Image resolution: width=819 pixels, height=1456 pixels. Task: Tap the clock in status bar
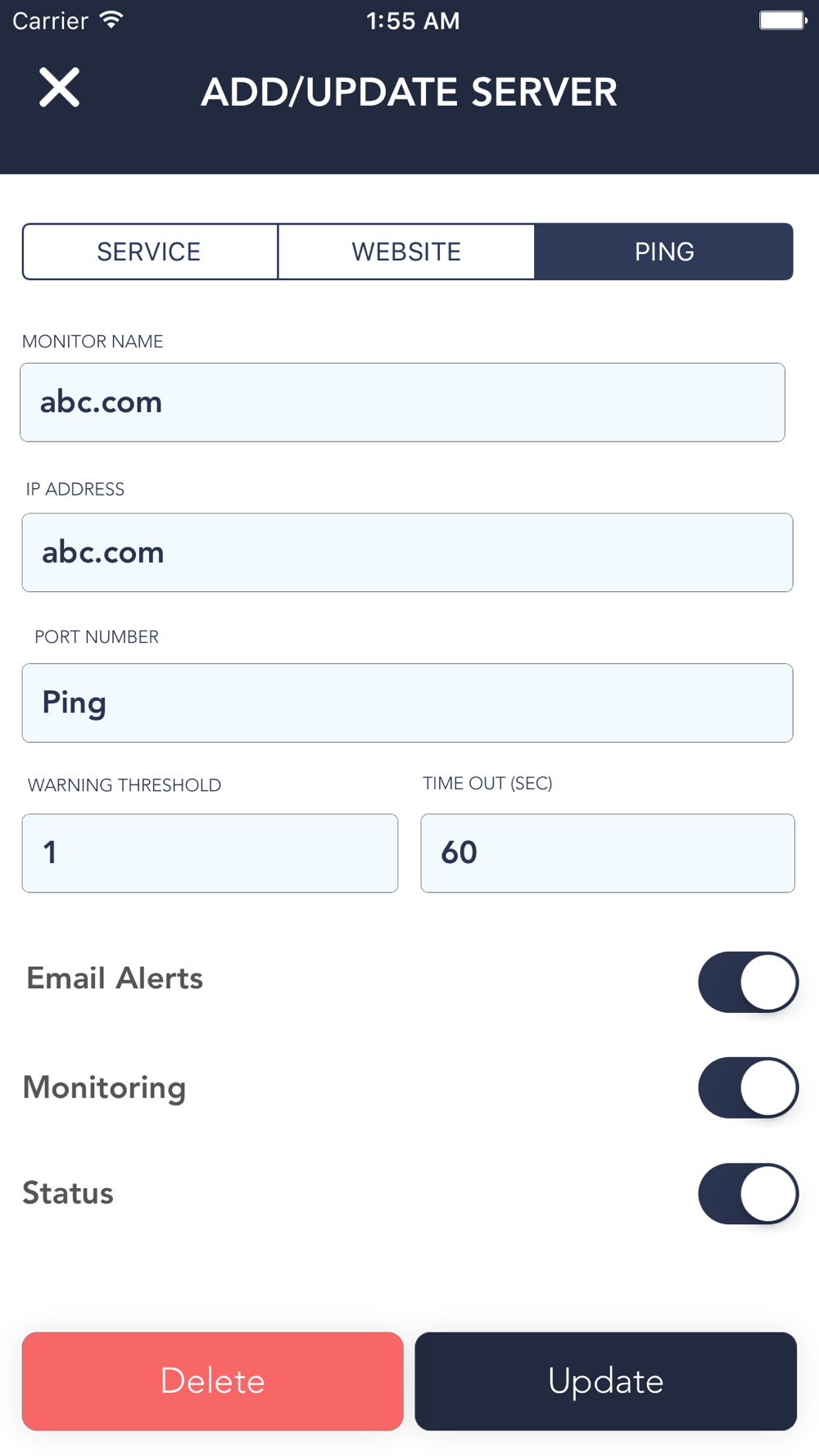(413, 21)
